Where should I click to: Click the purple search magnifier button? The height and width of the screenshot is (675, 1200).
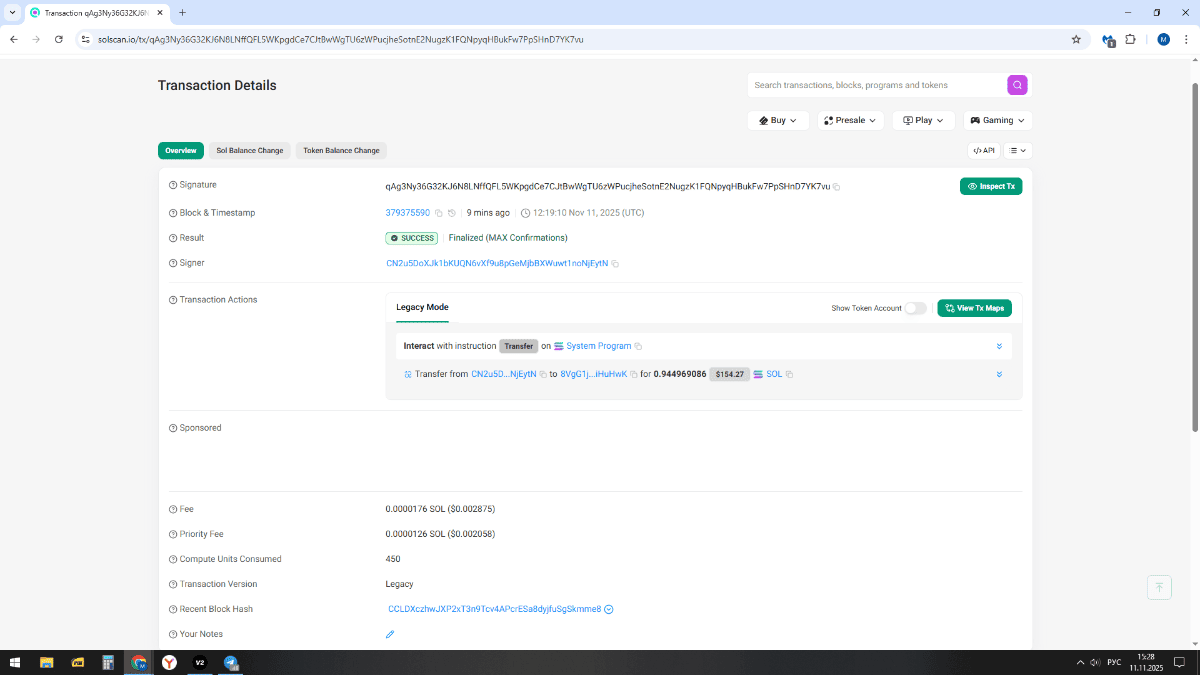[x=1017, y=85]
